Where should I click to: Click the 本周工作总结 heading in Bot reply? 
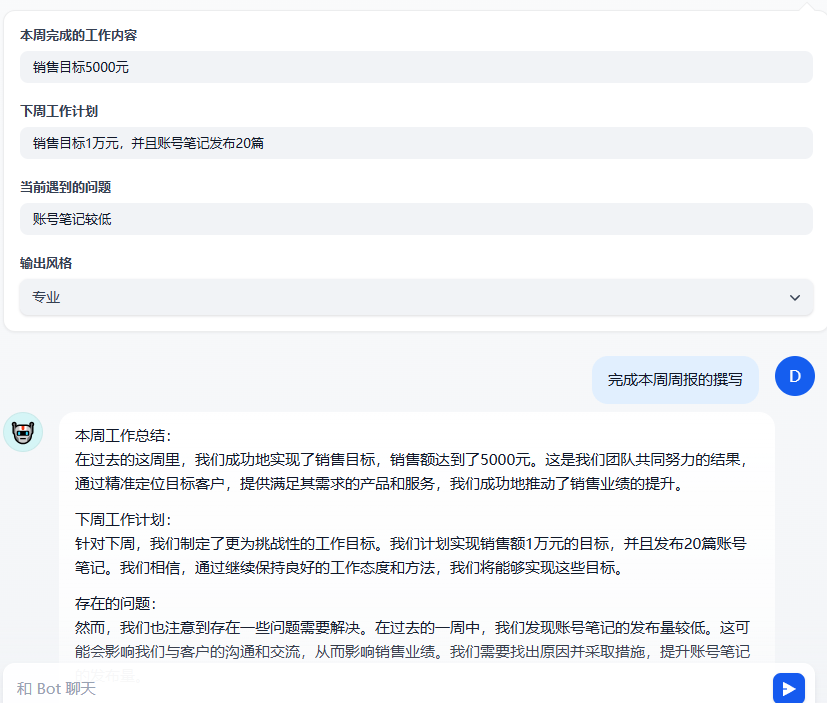pos(123,436)
